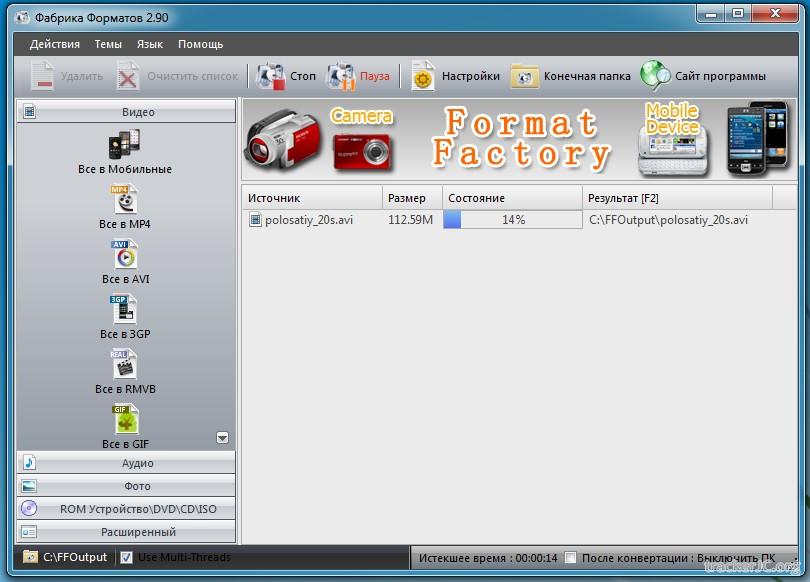Select the Все в Мобильные icon

click(124, 145)
